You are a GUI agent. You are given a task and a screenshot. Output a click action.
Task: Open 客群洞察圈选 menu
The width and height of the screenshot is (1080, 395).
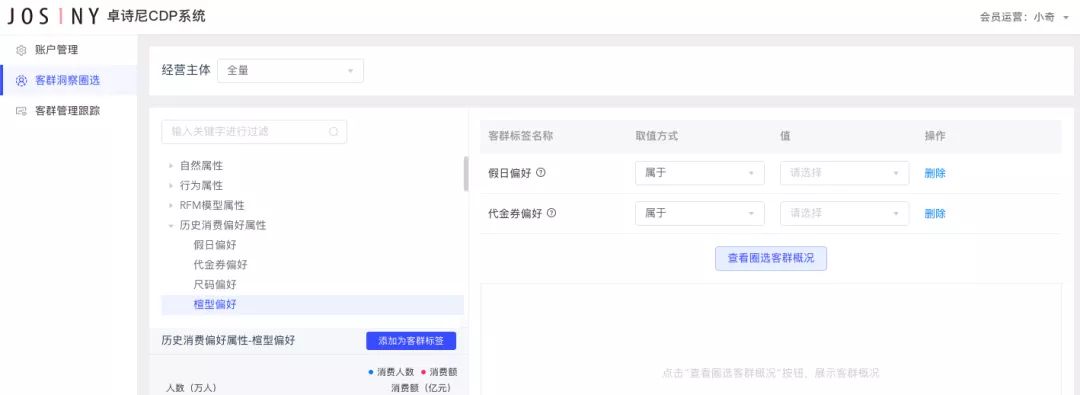pyautogui.click(x=69, y=81)
